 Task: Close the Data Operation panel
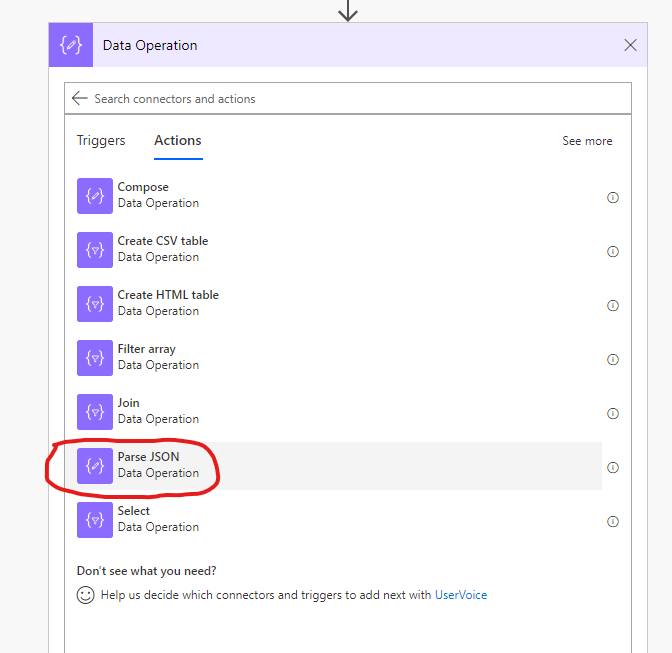pyautogui.click(x=630, y=45)
